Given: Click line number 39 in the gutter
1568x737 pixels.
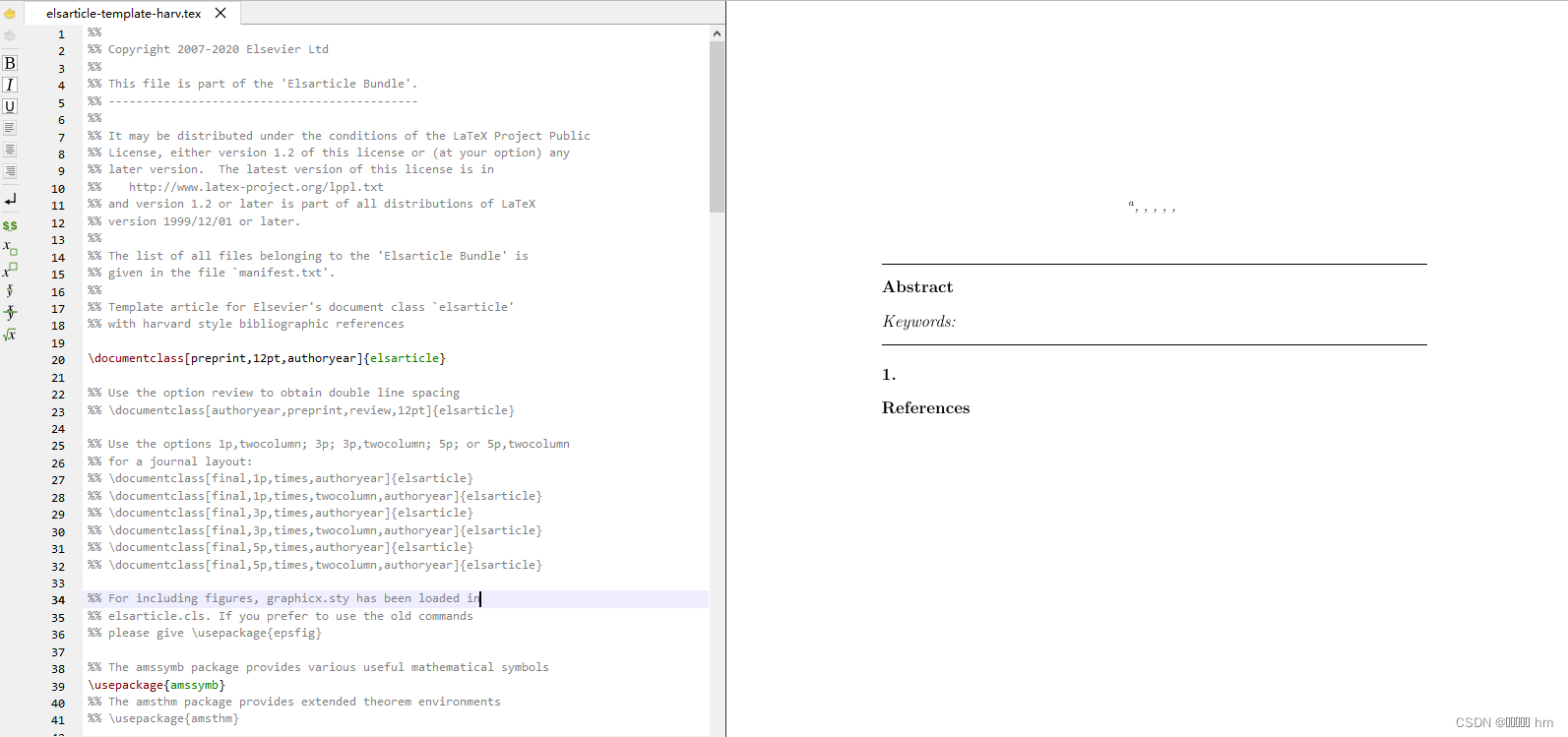Looking at the screenshot, I should (x=58, y=687).
